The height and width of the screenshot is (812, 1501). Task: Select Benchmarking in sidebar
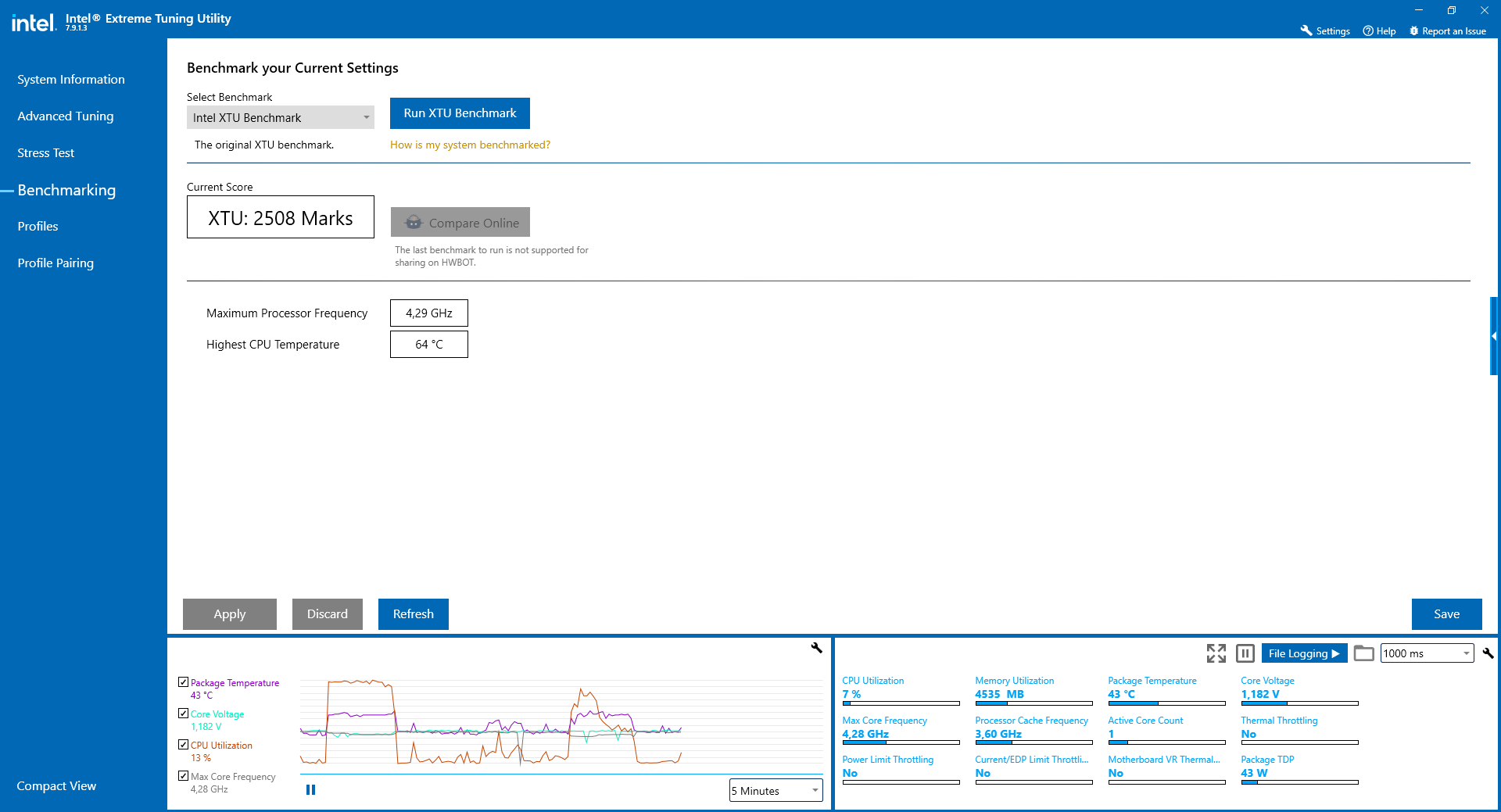coord(66,191)
